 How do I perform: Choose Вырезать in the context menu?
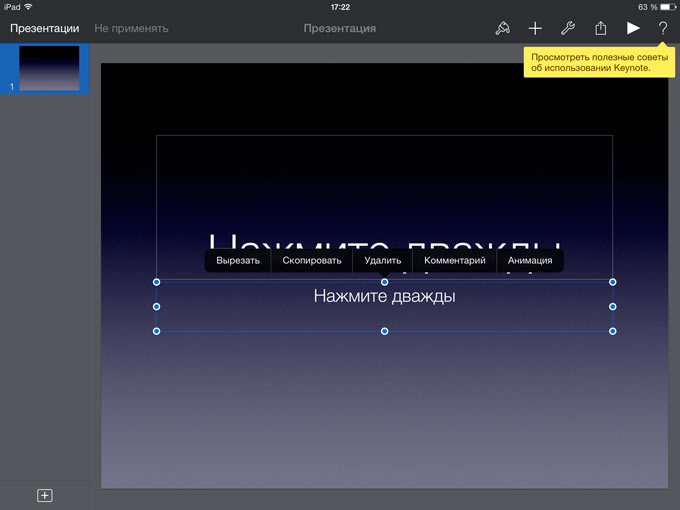[238, 261]
